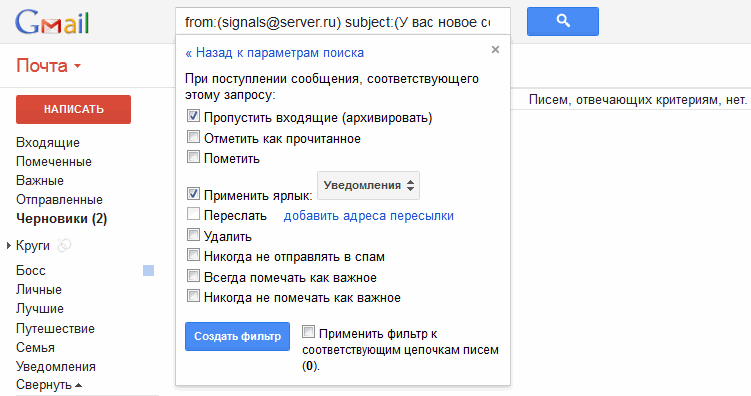This screenshot has height=396, width=751.
Task: Open the Входящие folder
Action: click(x=48, y=142)
